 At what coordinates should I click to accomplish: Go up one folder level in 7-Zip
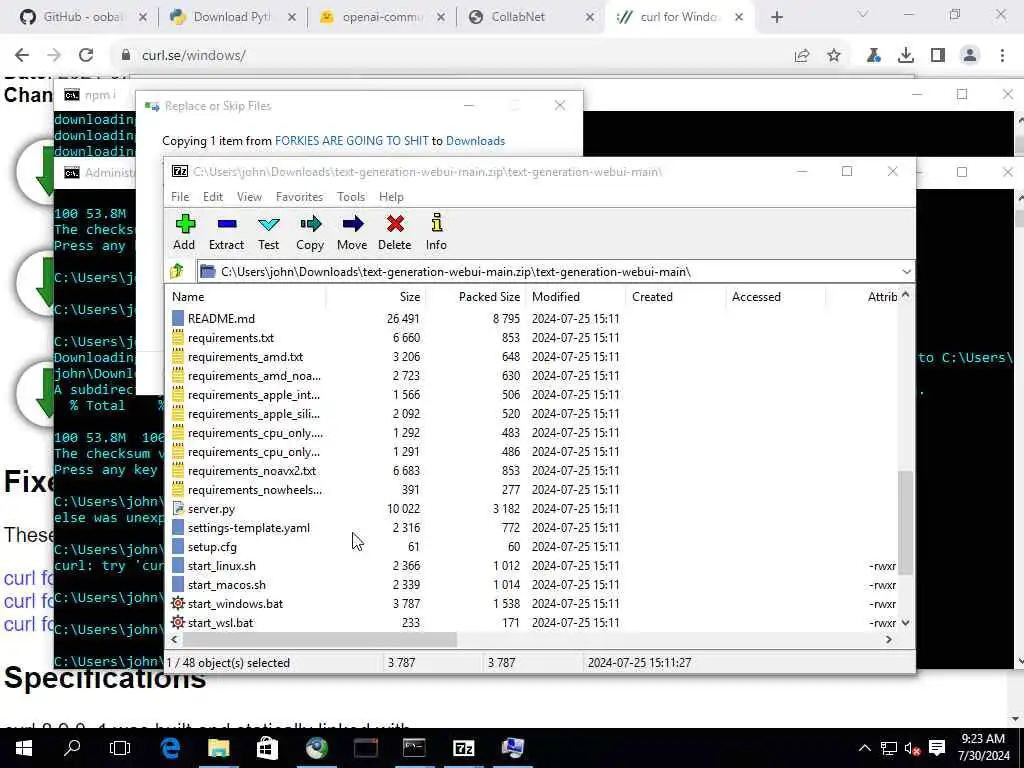(178, 271)
